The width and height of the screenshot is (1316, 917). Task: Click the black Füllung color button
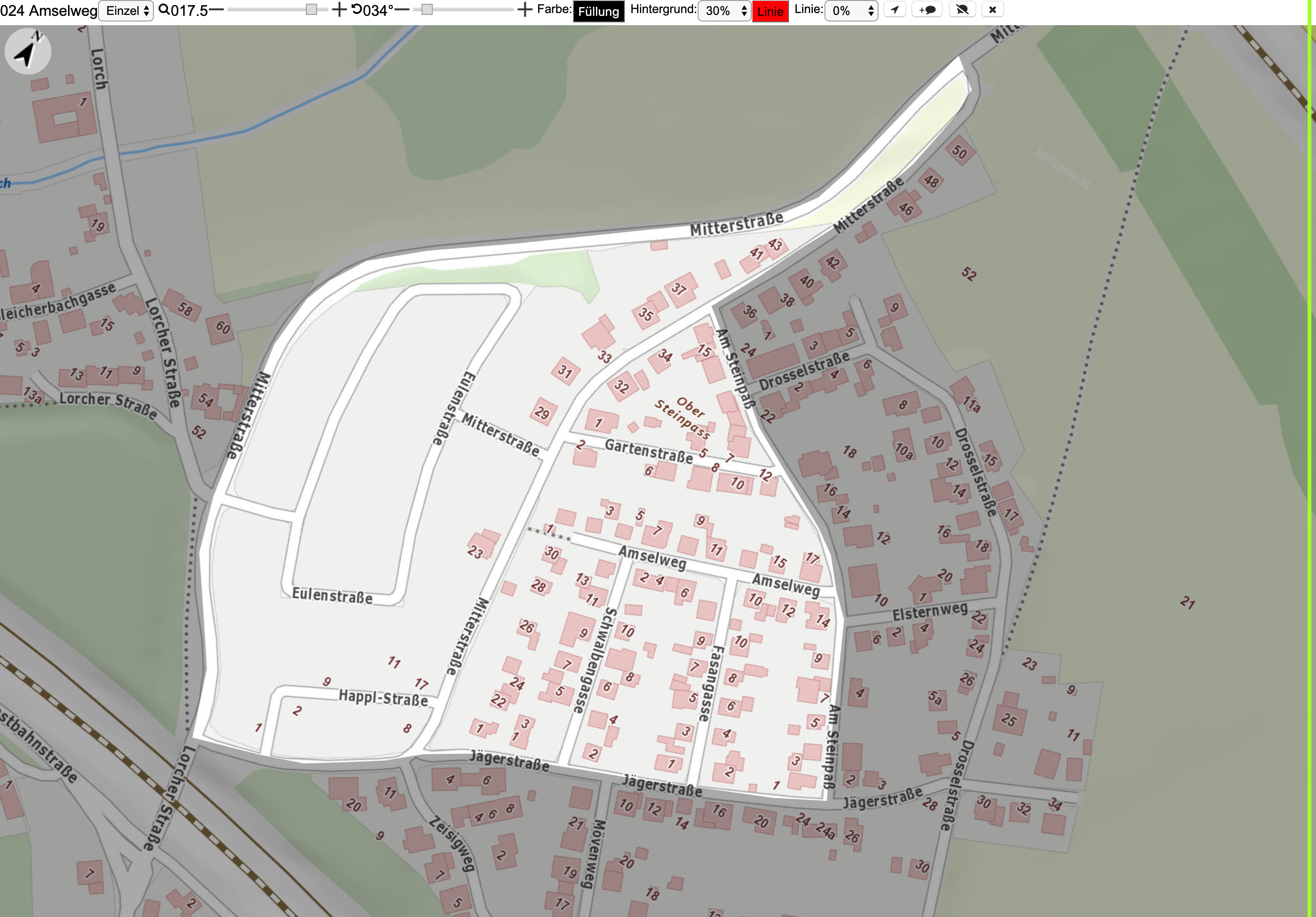(598, 12)
